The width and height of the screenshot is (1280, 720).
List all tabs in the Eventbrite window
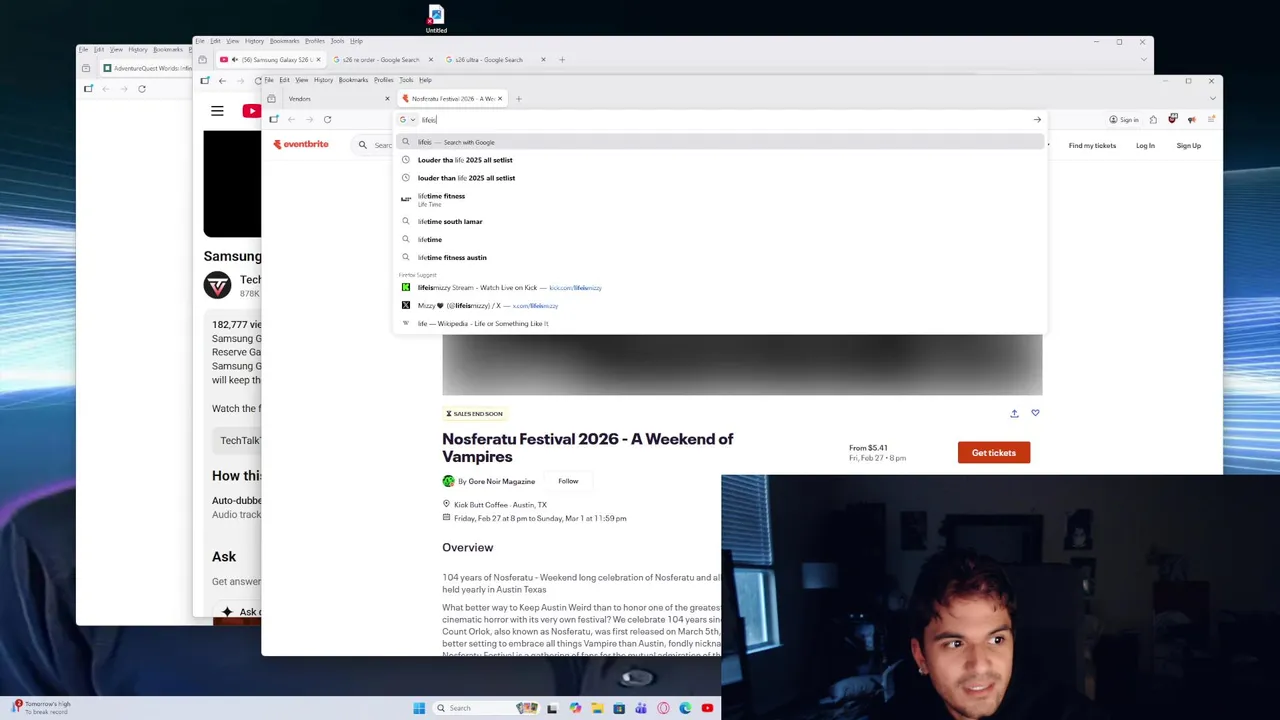click(1213, 99)
